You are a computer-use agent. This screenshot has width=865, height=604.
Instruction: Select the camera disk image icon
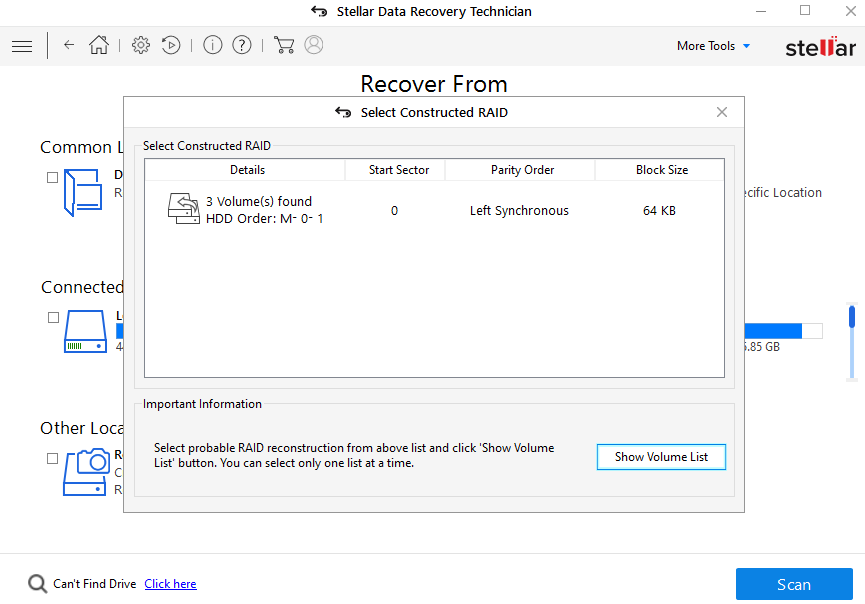(x=87, y=472)
